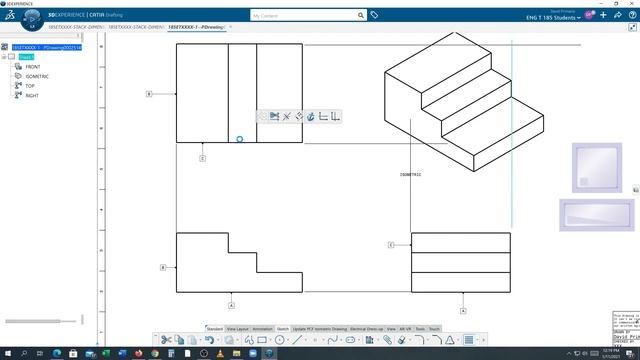Click the share arrow icon
The image size is (640, 360).
[618, 15]
